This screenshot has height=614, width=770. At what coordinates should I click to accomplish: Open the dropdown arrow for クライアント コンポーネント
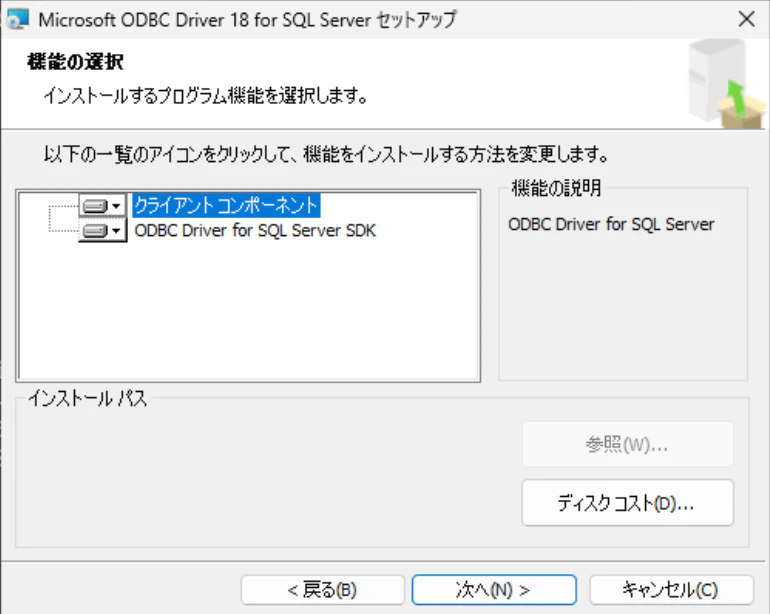point(116,206)
